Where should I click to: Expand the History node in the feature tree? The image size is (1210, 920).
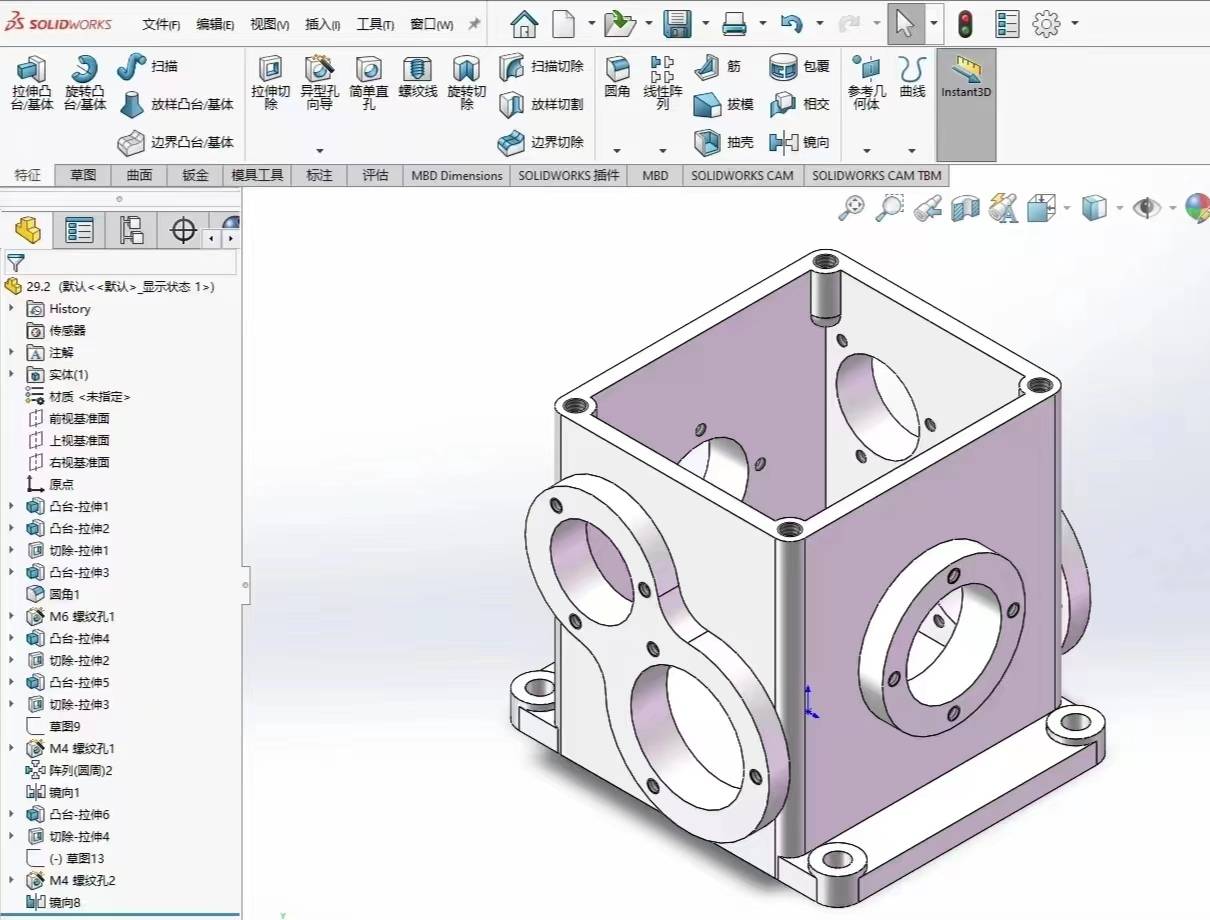click(12, 308)
